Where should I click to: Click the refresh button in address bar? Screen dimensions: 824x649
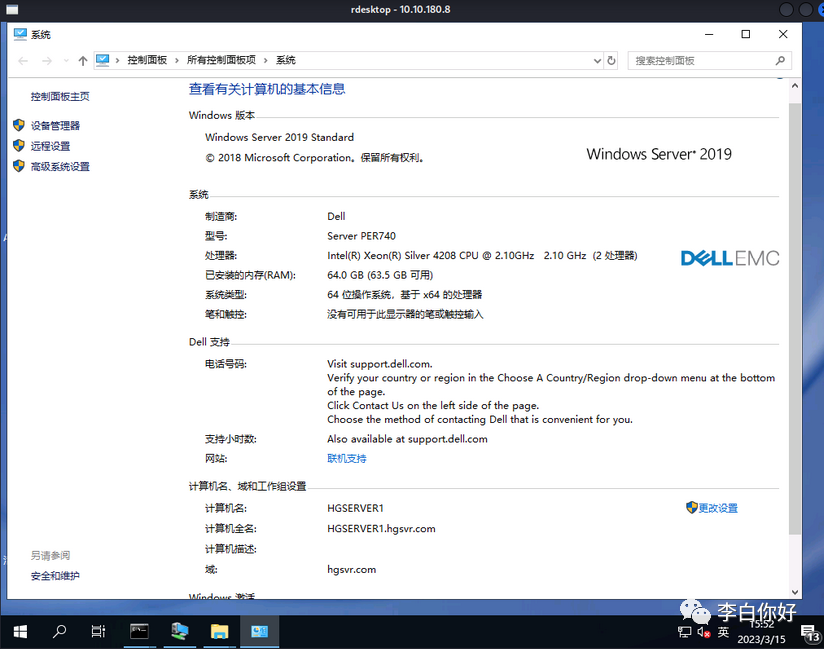click(x=611, y=61)
